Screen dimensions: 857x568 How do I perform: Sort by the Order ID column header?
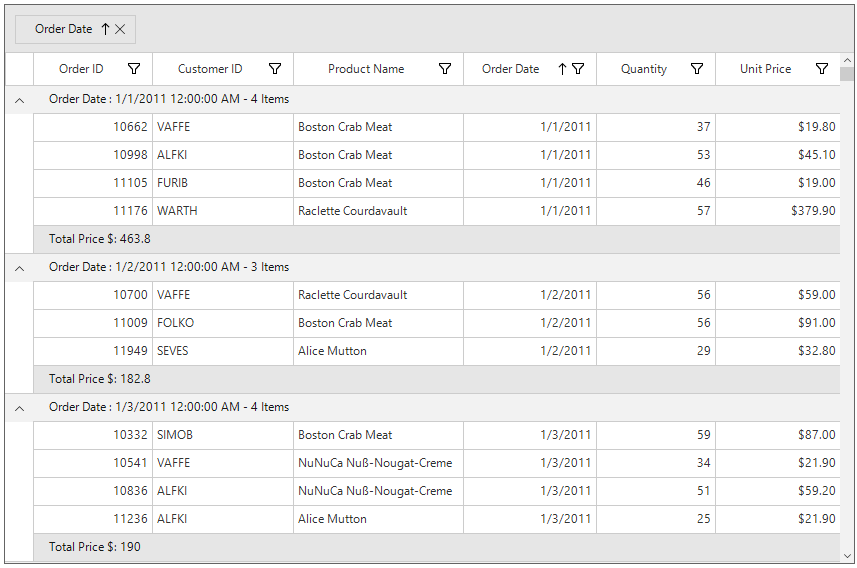81,69
